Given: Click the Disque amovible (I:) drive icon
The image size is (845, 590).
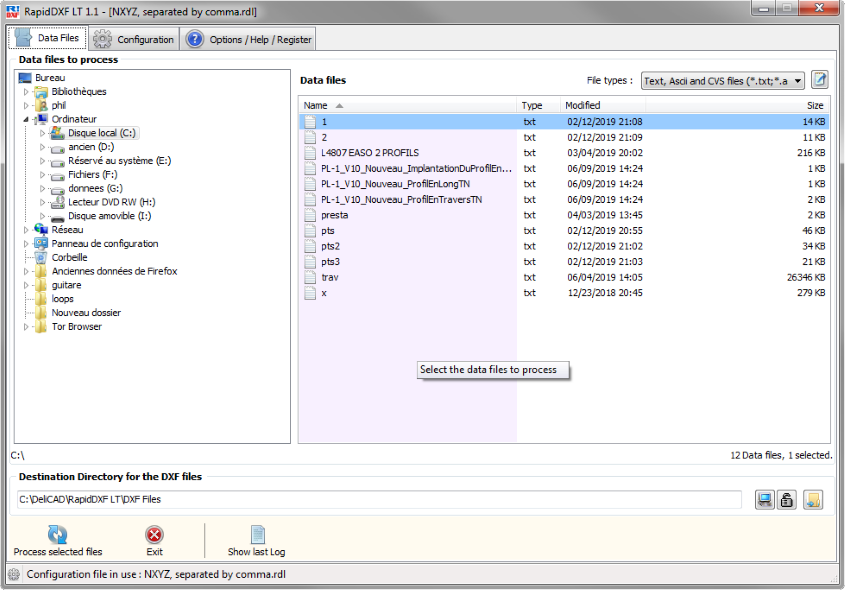Looking at the screenshot, I should point(58,217).
